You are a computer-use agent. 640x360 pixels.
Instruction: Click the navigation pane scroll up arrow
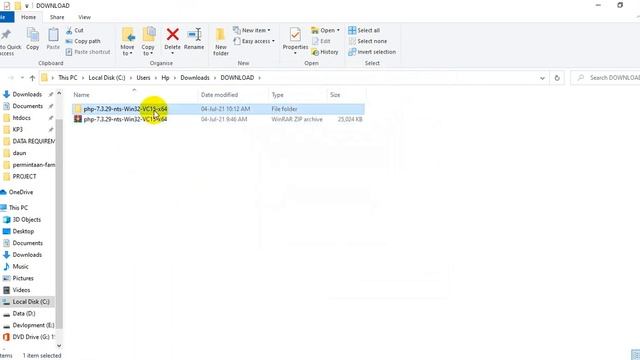pos(59,93)
